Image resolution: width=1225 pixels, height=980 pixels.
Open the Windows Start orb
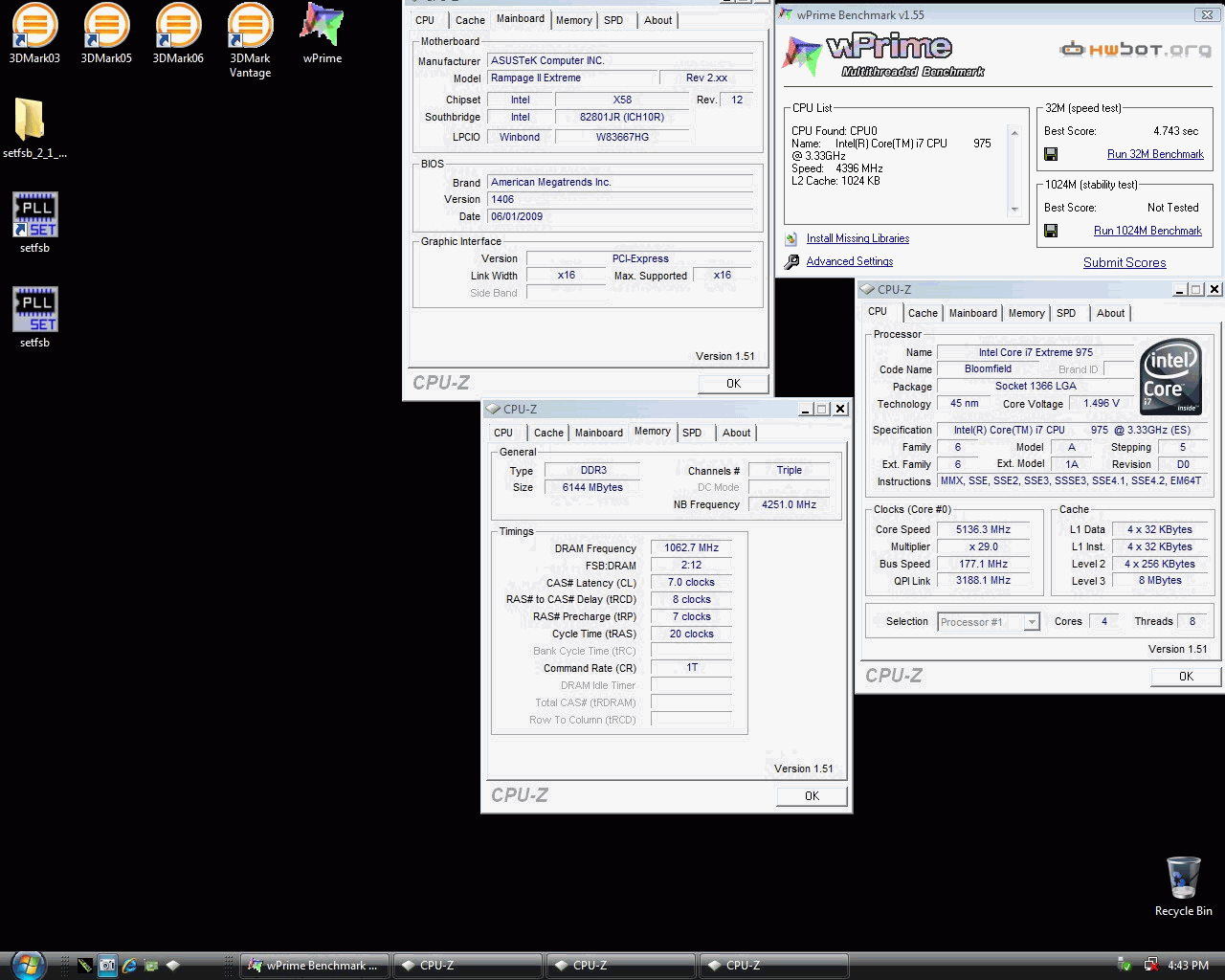[x=27, y=965]
